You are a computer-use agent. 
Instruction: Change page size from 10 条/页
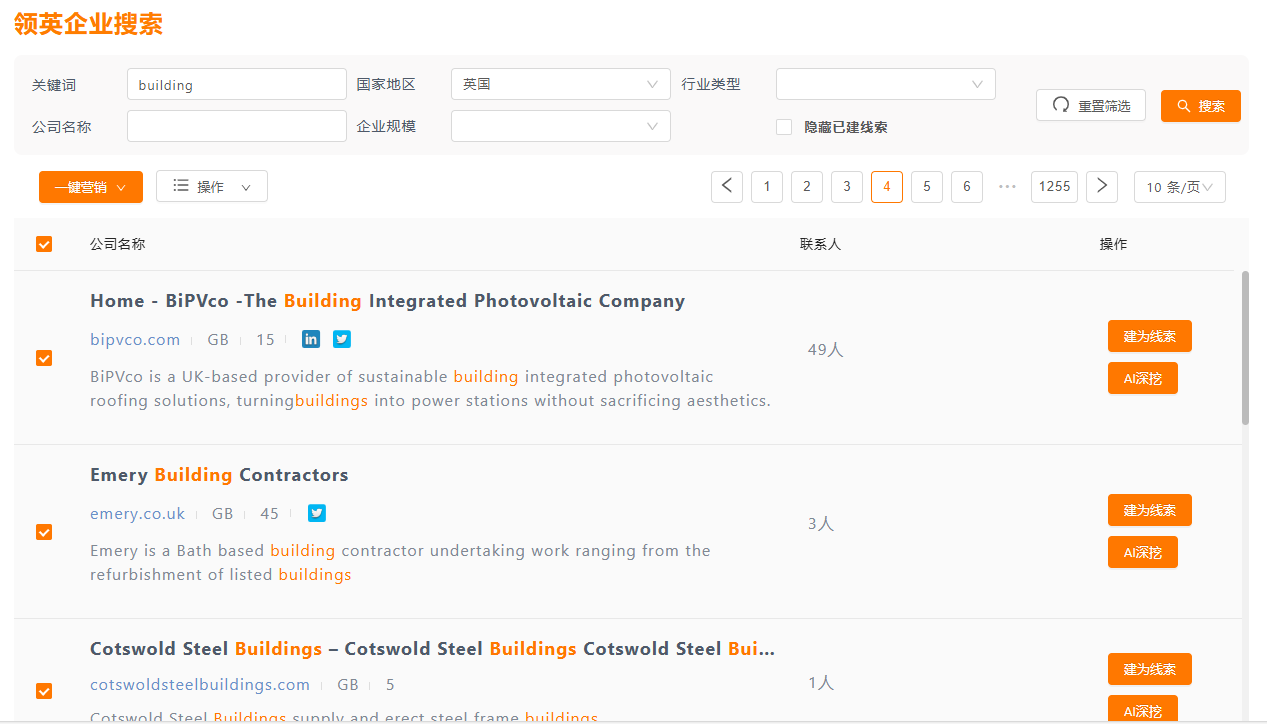click(1180, 187)
